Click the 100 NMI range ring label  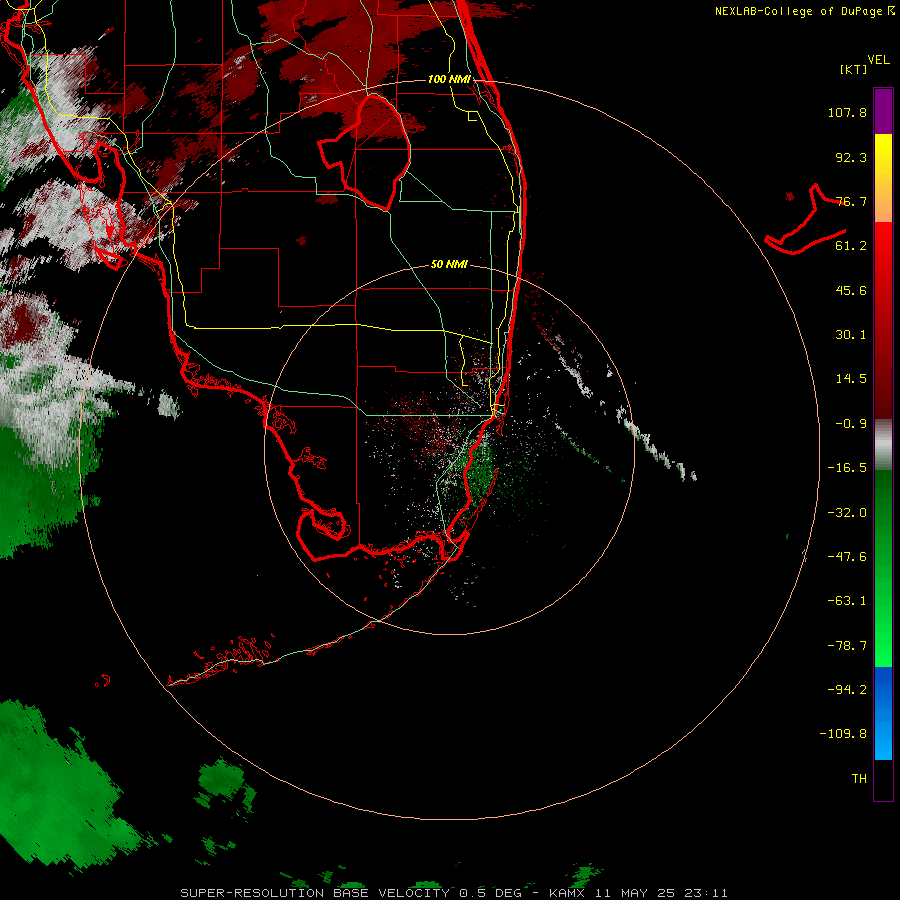tap(449, 79)
